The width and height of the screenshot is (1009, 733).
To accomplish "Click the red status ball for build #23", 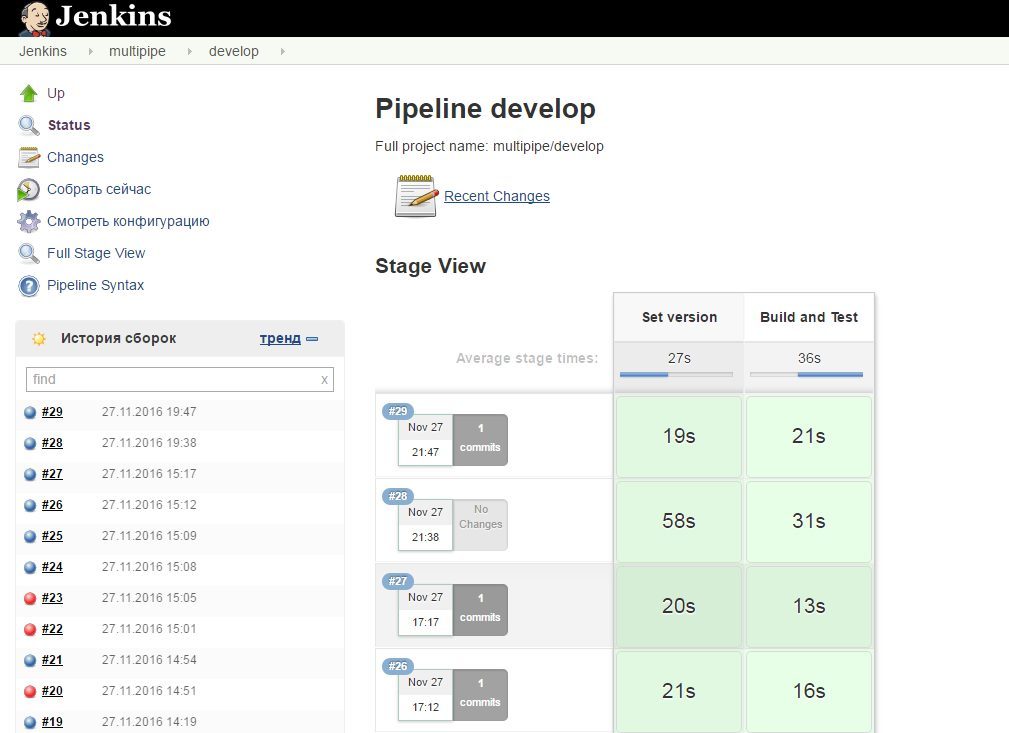I will 30,598.
